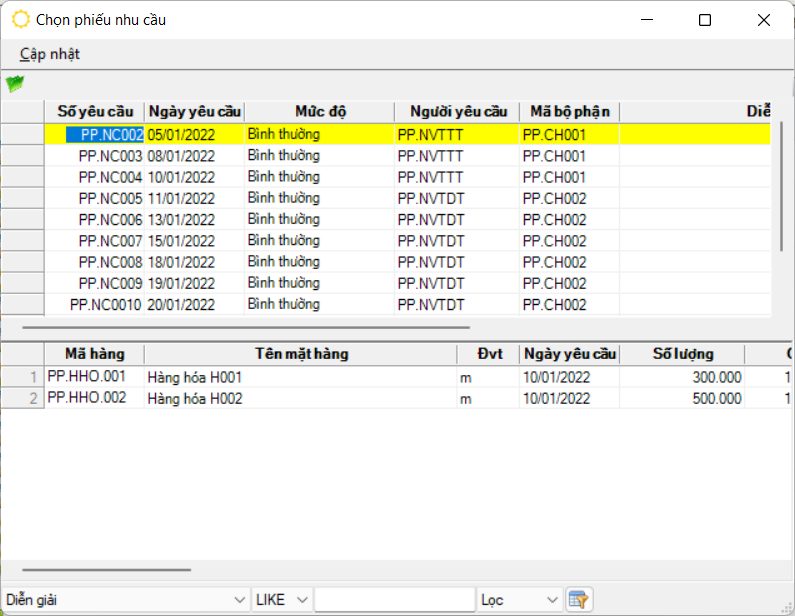Click the upper grid horizontal scrollbar
795x616 pixels.
[x=246, y=326]
